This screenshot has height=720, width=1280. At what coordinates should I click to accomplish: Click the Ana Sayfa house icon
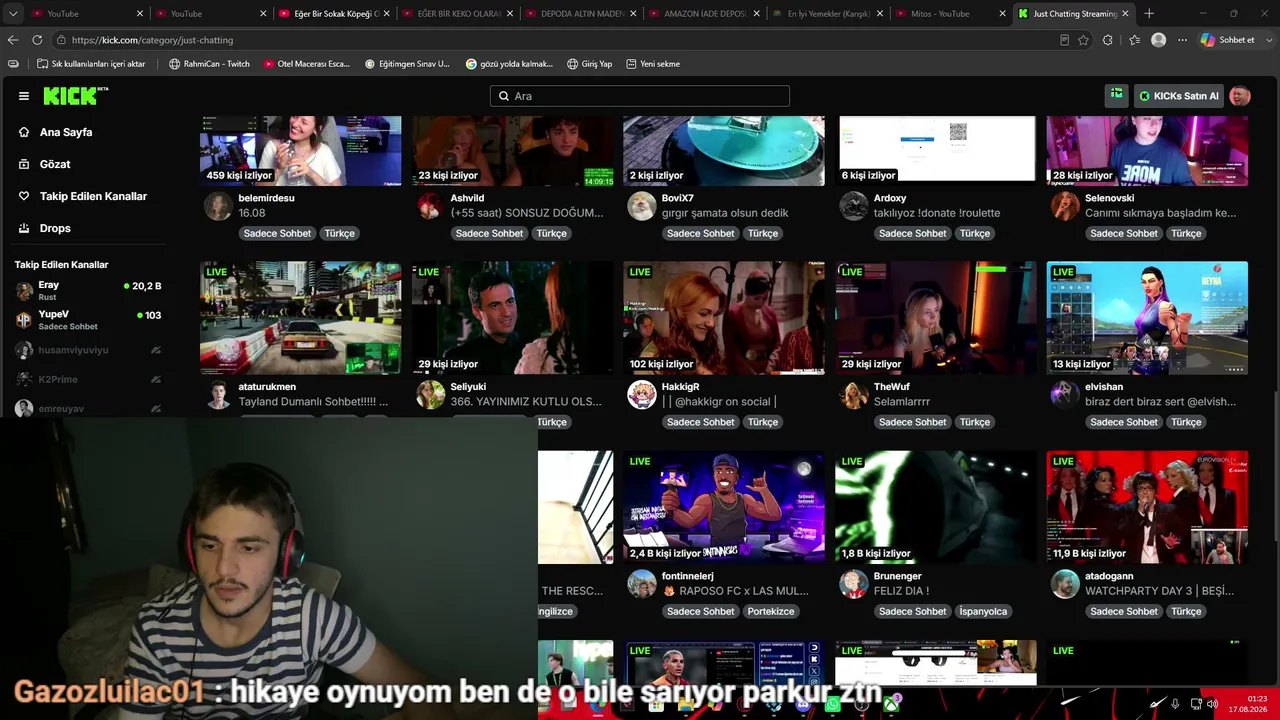click(x=24, y=132)
